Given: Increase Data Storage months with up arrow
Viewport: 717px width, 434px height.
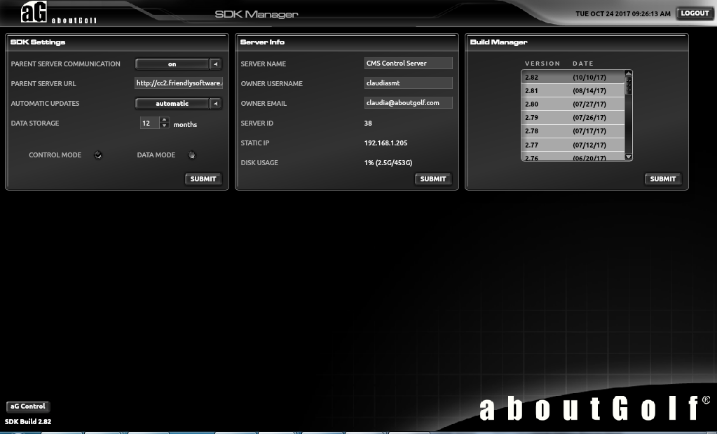Looking at the screenshot, I should pyautogui.click(x=165, y=120).
